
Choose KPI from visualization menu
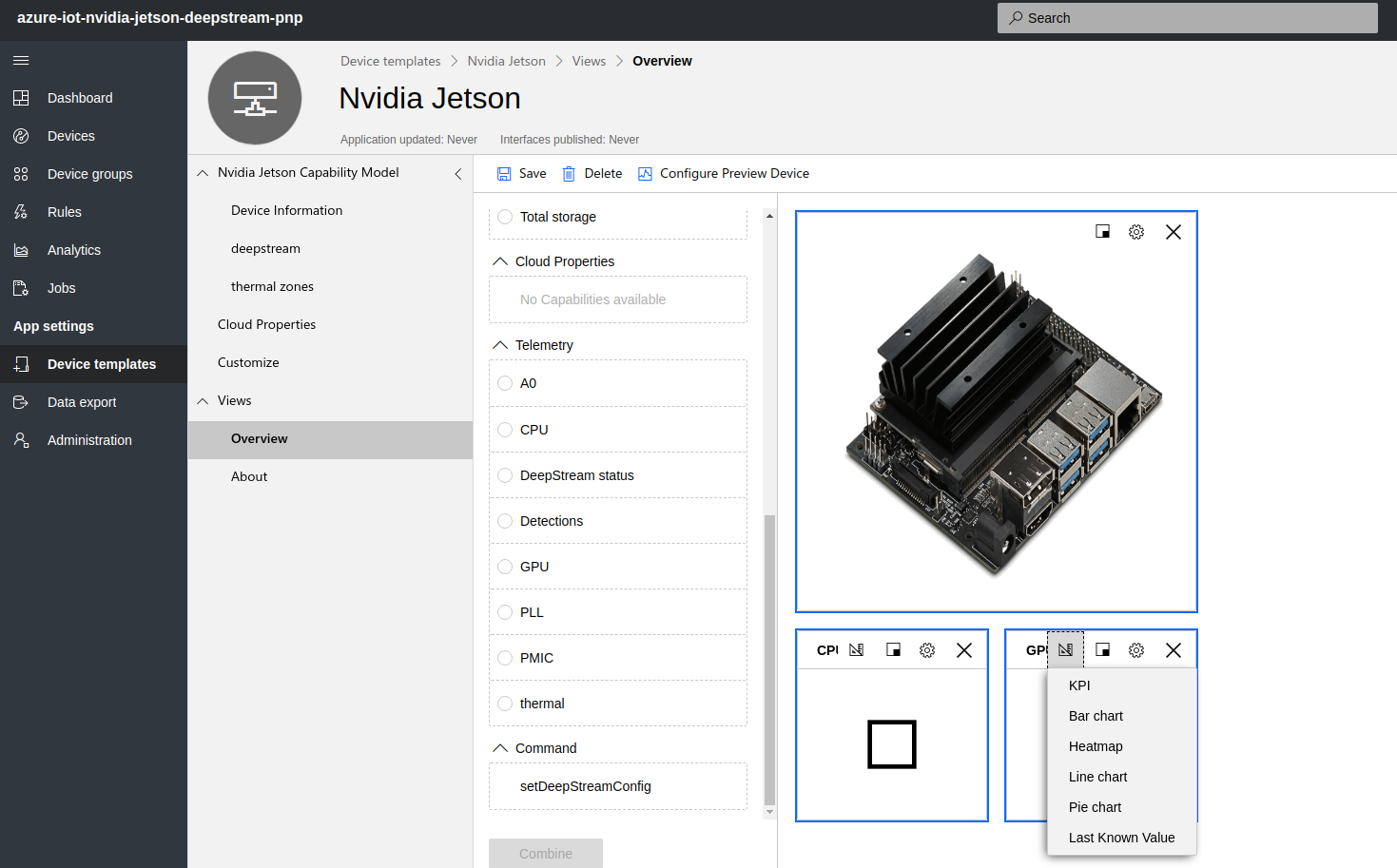(x=1121, y=685)
